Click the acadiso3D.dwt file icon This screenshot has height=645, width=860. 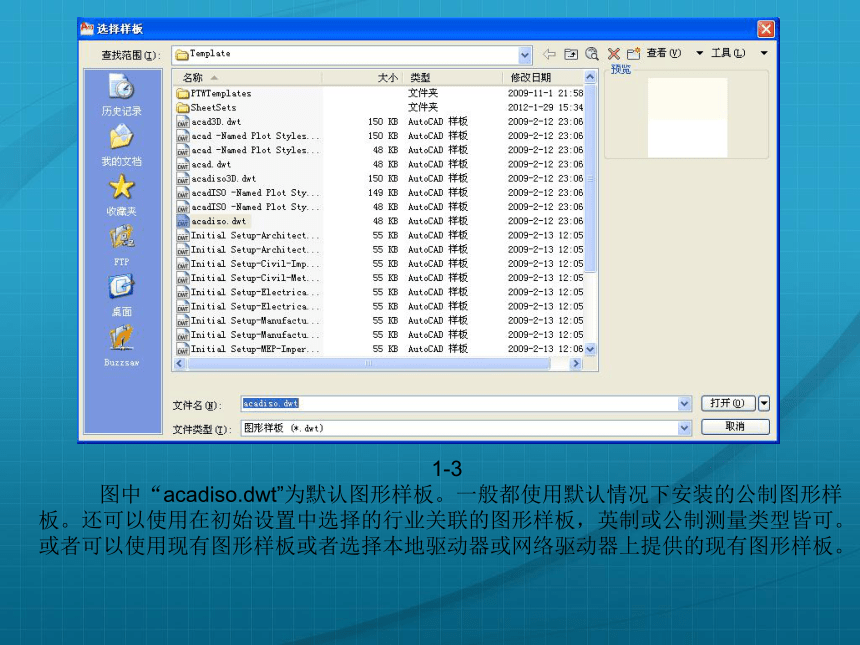[x=183, y=179]
